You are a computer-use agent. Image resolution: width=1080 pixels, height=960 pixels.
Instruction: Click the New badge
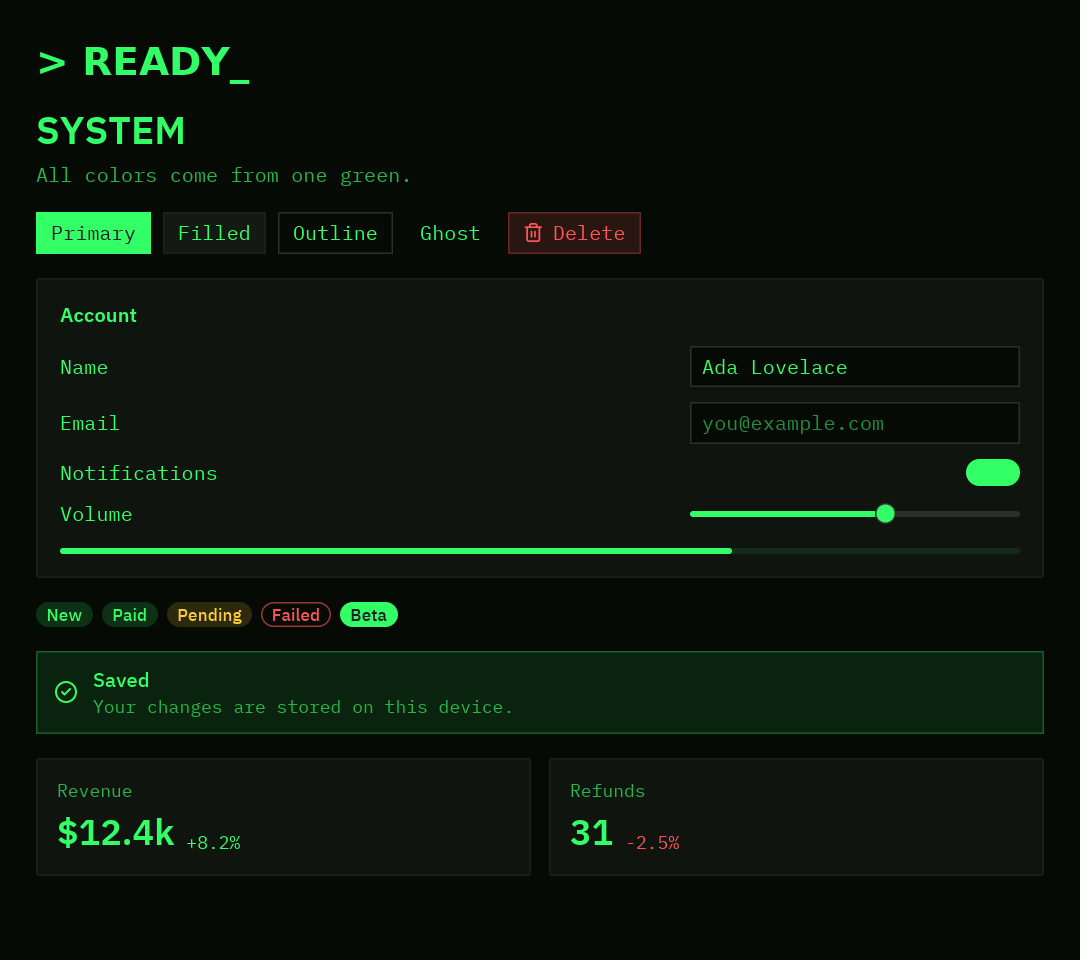coord(64,615)
